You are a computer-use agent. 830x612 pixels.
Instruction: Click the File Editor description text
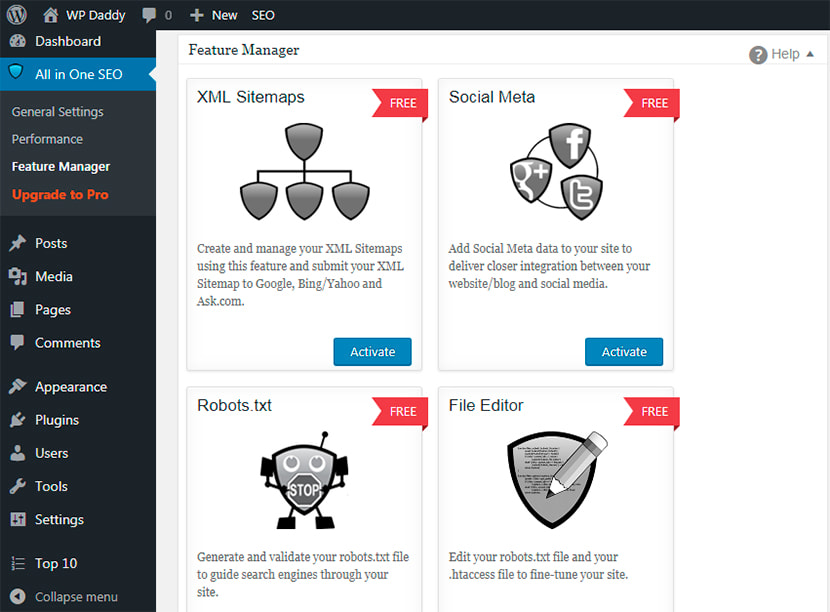(538, 565)
